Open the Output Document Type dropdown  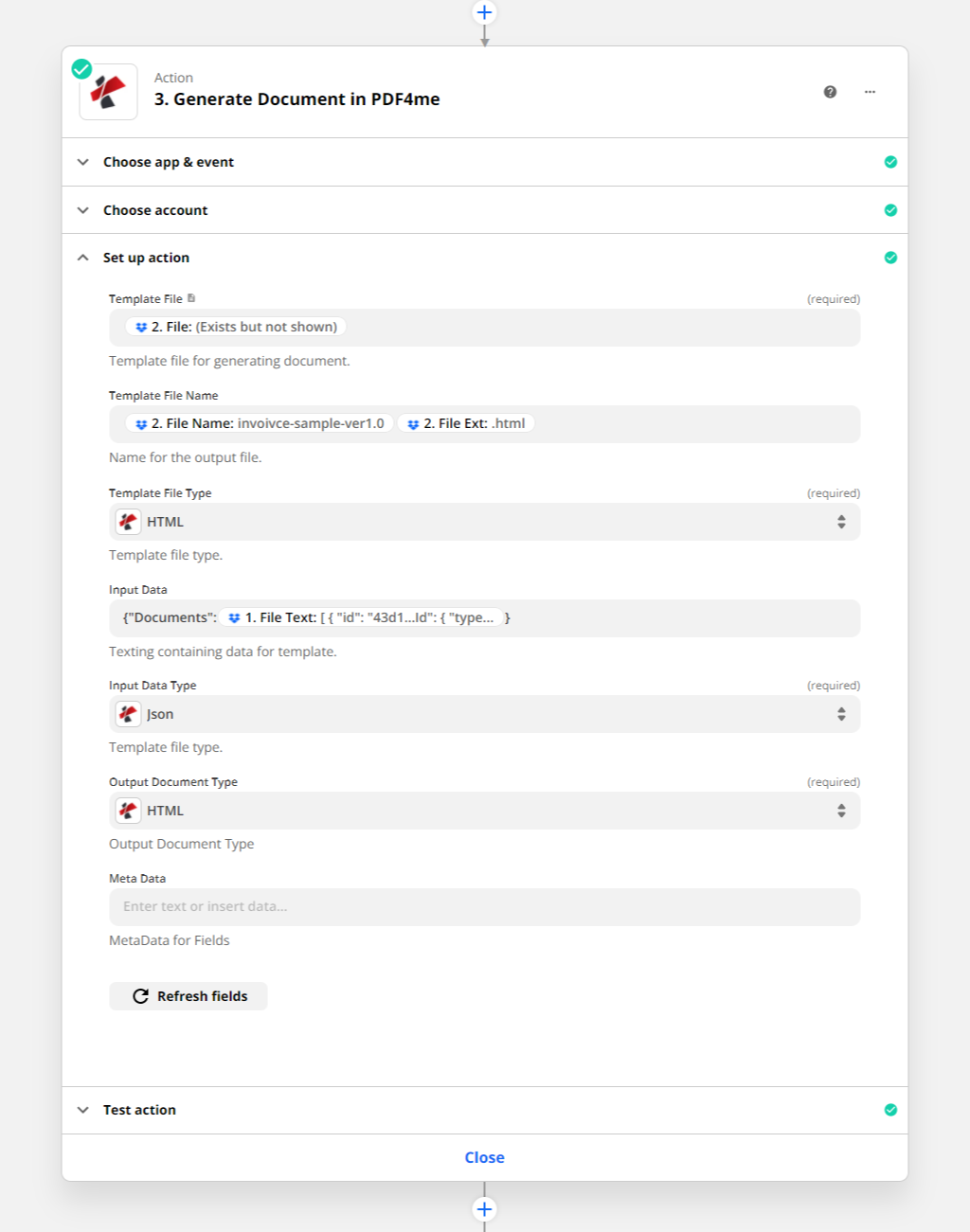point(484,811)
